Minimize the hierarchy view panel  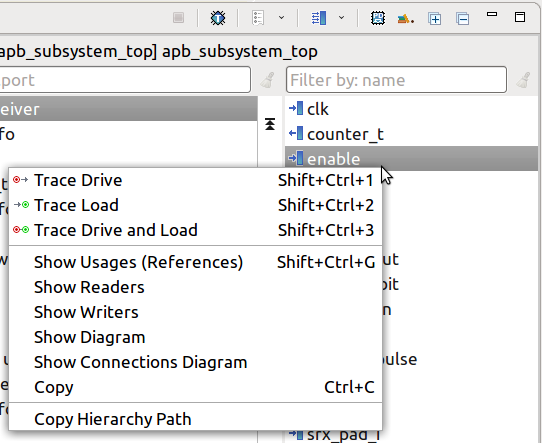point(492,15)
